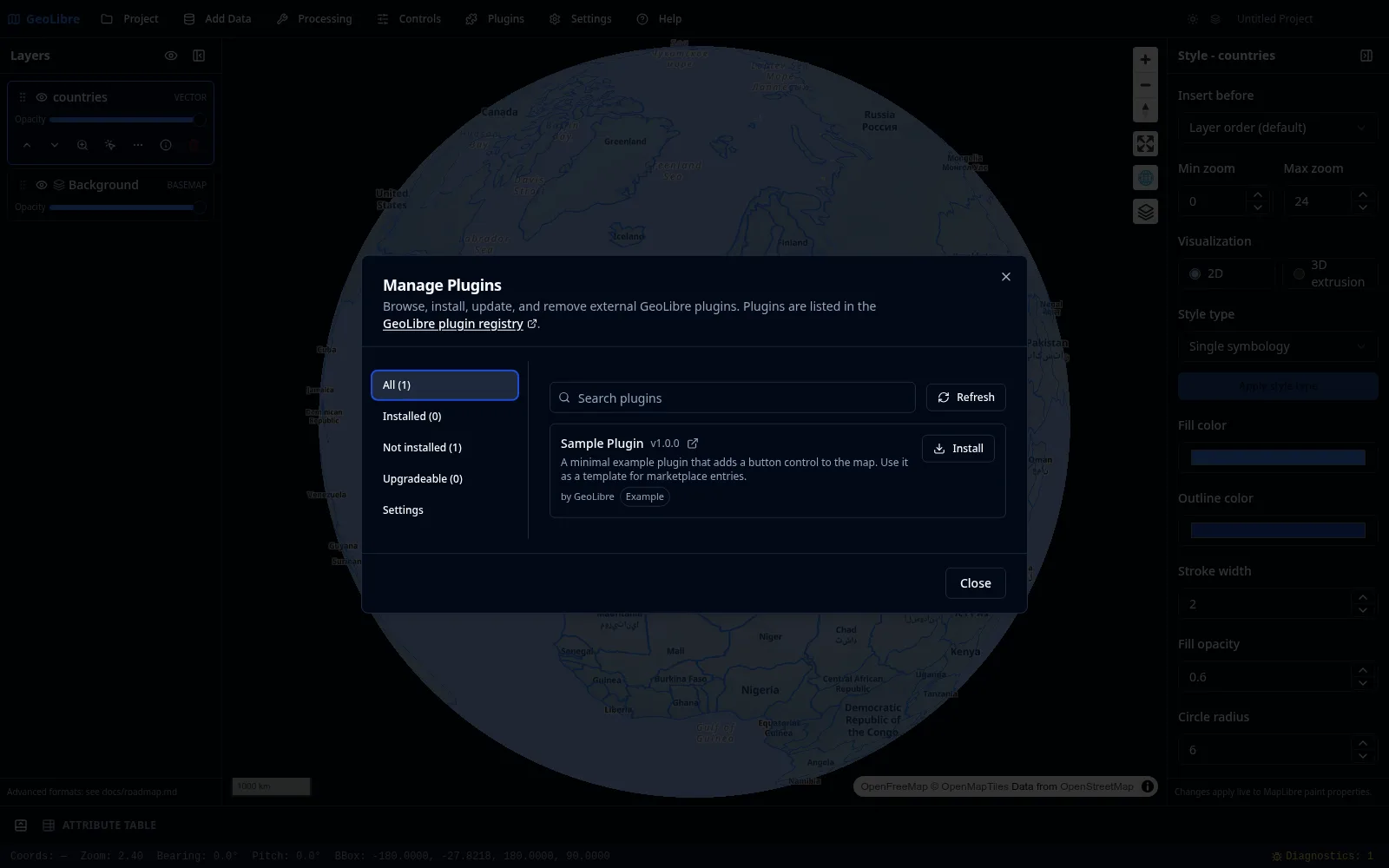Screen dimensions: 1389x868
Task: Open the GeoLibre plugin registry link
Action: [453, 324]
